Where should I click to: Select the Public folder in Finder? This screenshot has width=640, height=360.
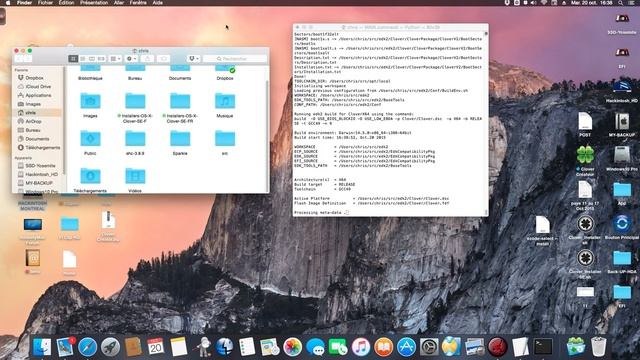click(x=90, y=143)
